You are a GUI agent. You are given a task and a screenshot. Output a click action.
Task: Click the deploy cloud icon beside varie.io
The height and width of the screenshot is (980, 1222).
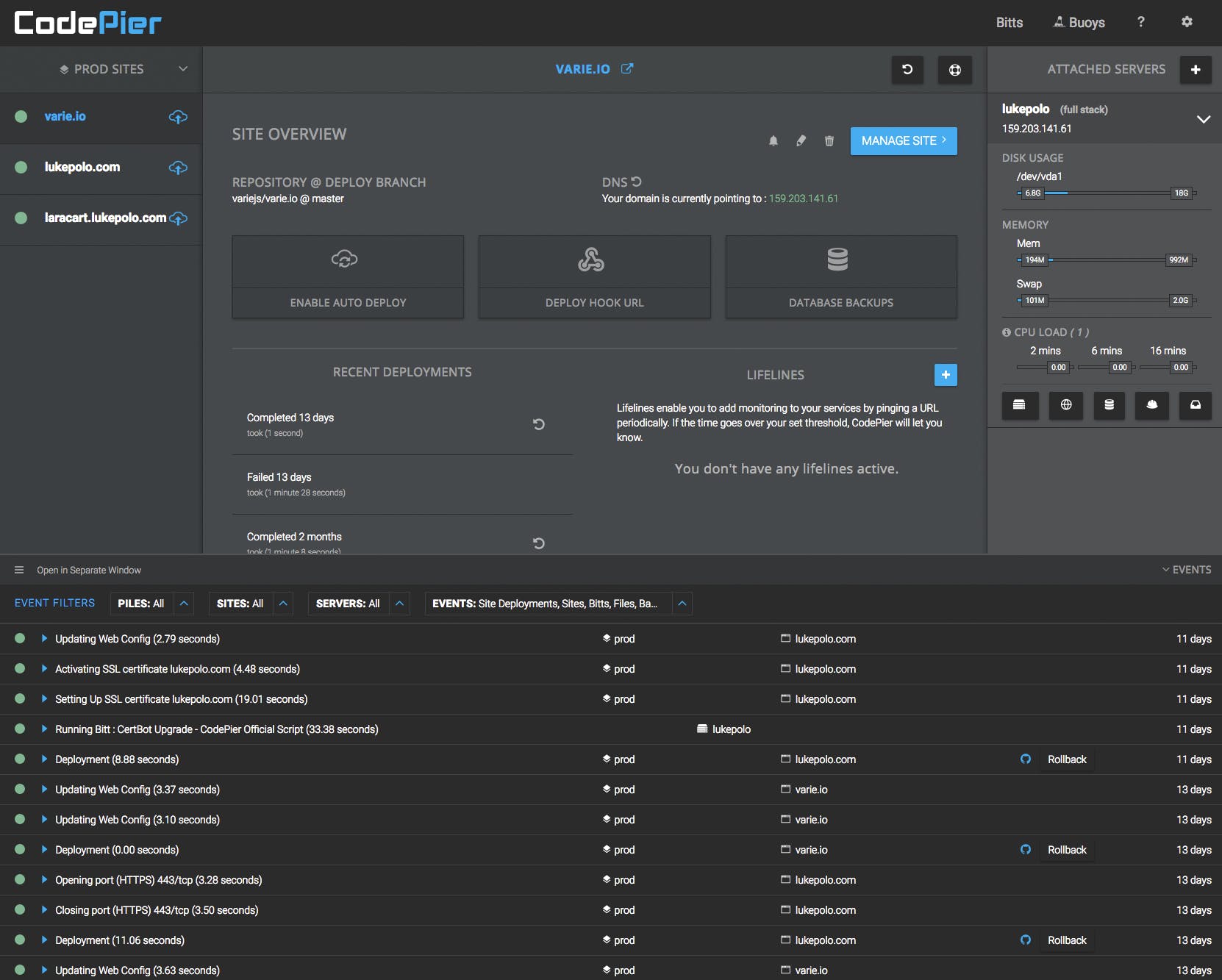pos(178,117)
